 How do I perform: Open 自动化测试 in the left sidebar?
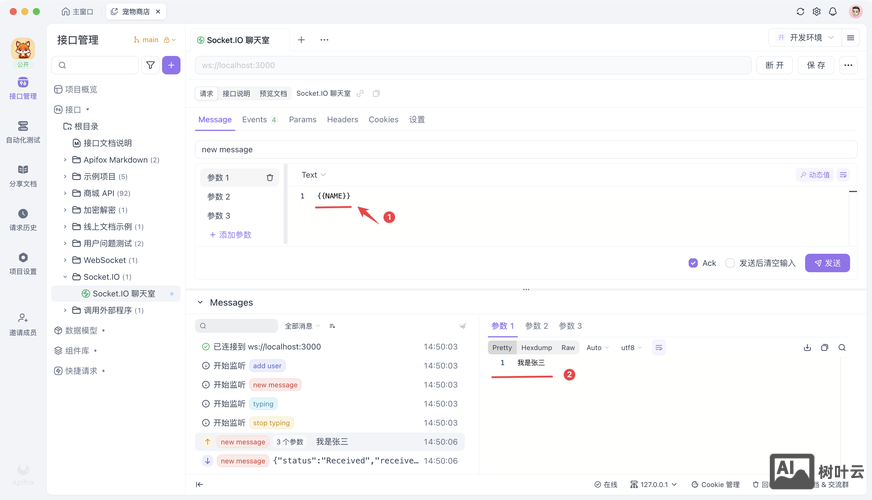click(x=23, y=132)
